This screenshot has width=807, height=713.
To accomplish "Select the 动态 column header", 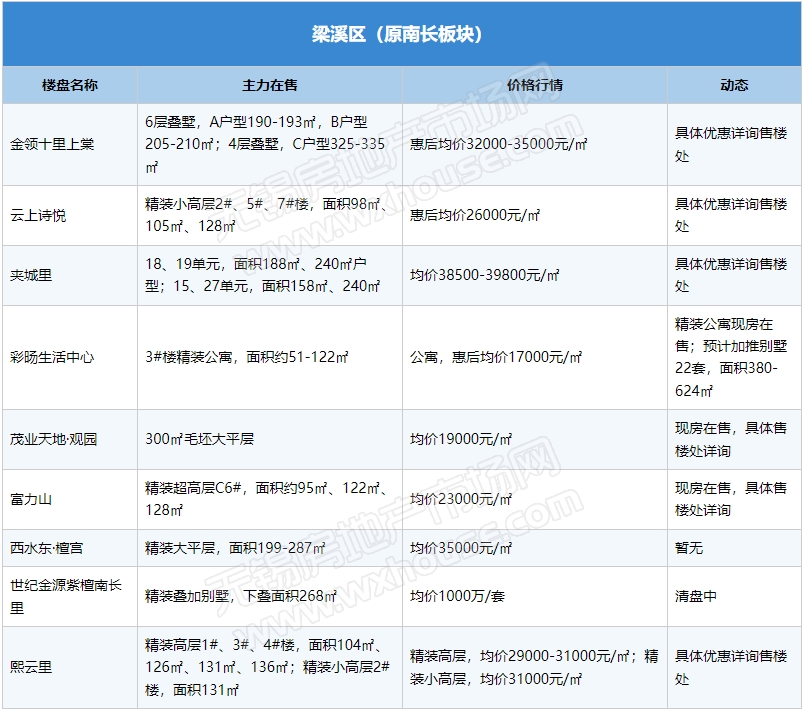I will point(734,85).
